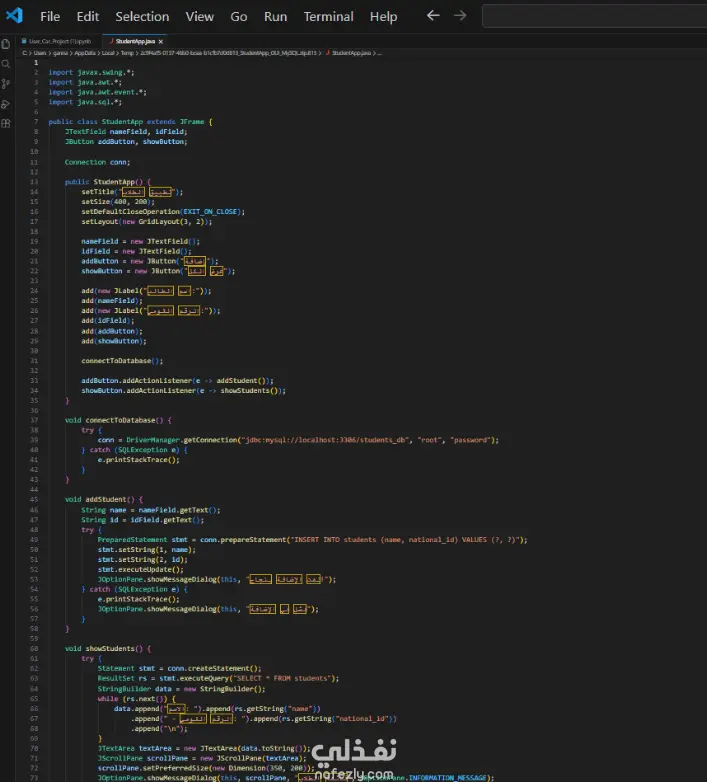Expand the StudentApp.java breadcrumb segment
This screenshot has height=782, width=707.
[x=351, y=53]
